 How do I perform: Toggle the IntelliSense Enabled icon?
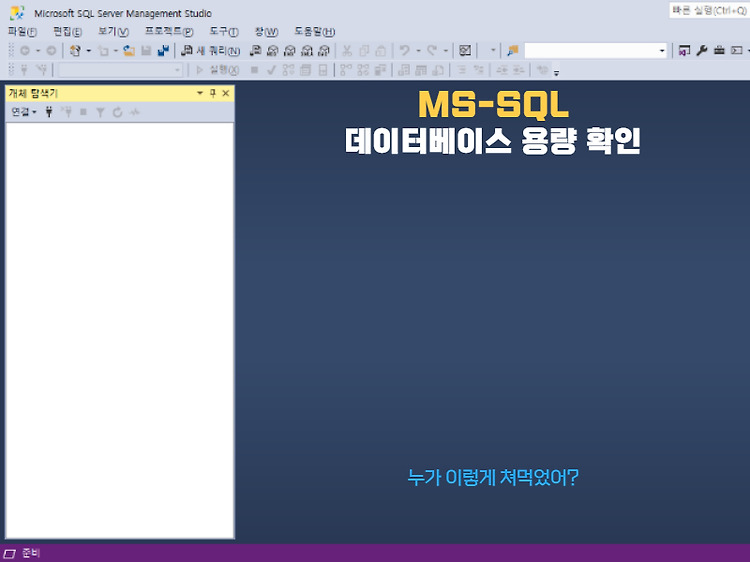point(323,70)
